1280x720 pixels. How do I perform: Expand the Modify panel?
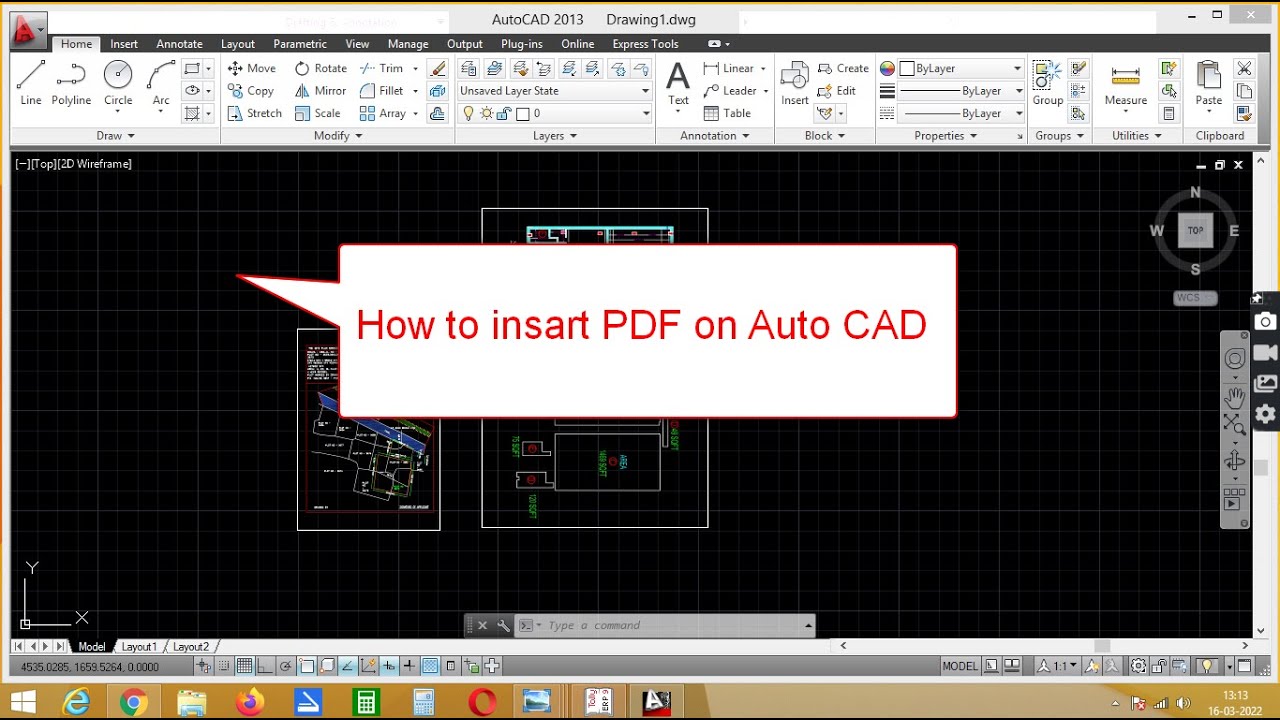click(337, 136)
